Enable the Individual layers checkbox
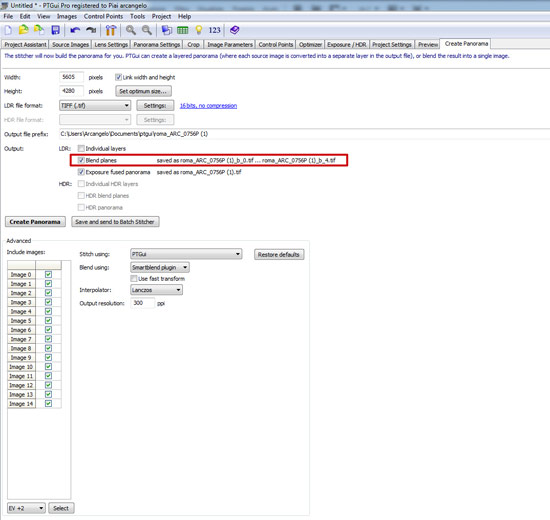Image resolution: width=550 pixels, height=520 pixels. (x=81, y=148)
